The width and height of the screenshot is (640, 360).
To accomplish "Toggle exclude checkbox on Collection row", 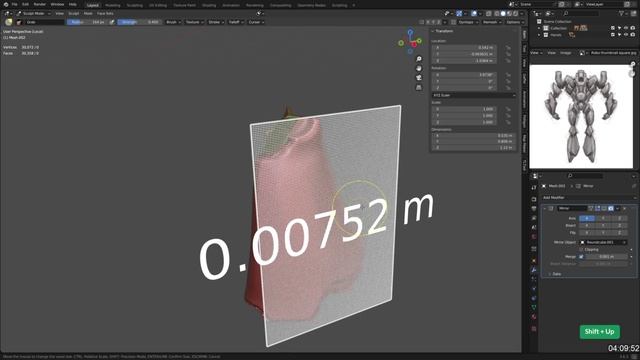I will [613, 28].
